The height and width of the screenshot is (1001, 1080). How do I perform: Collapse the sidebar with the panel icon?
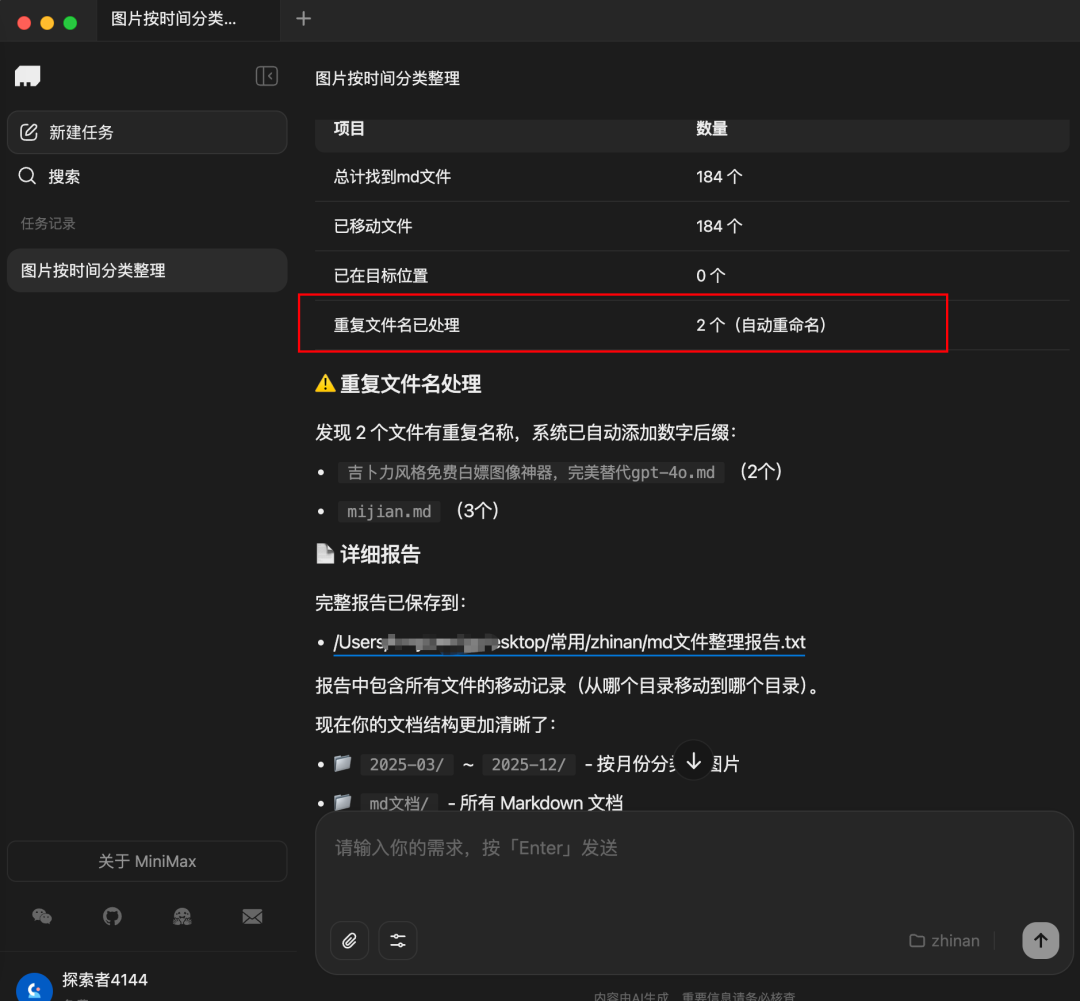coord(266,76)
